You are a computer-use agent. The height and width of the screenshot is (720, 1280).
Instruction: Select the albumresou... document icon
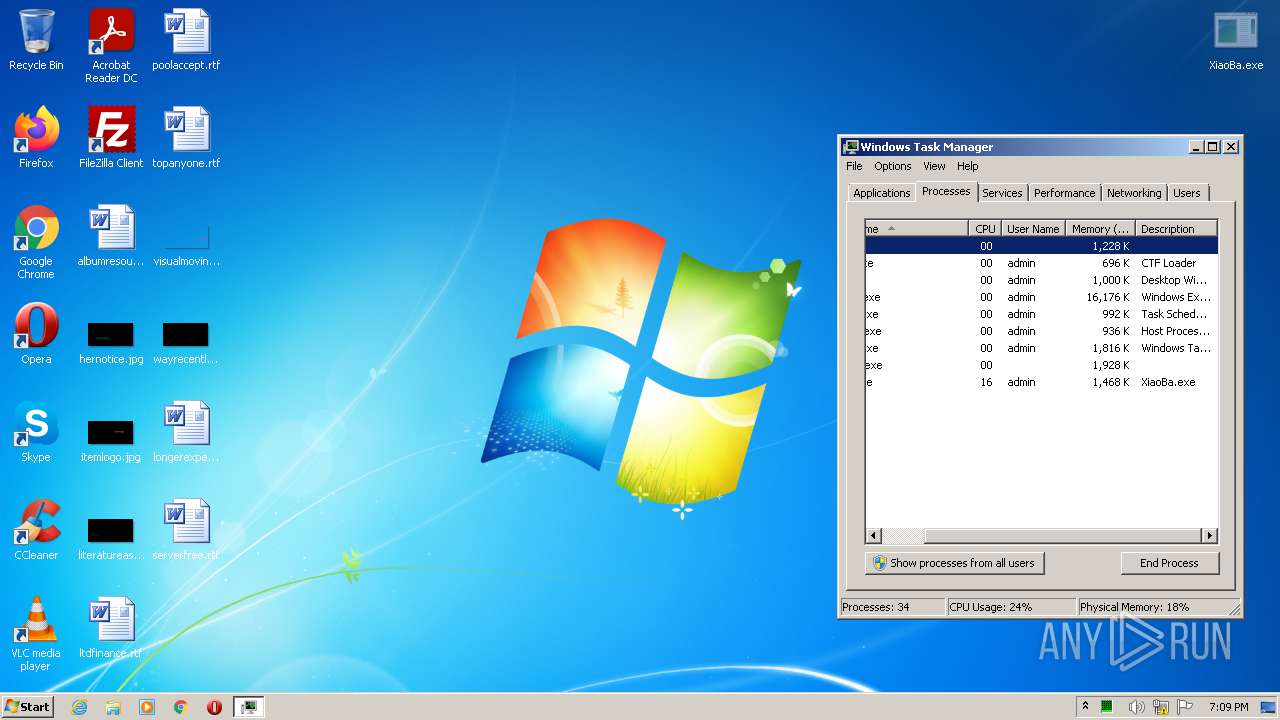coord(111,236)
